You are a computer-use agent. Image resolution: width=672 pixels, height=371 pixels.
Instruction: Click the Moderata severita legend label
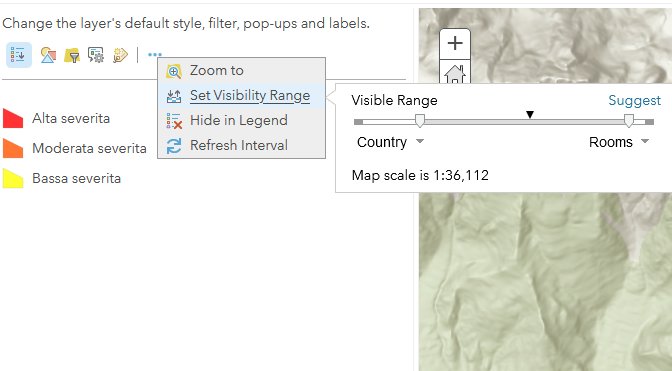tap(89, 148)
